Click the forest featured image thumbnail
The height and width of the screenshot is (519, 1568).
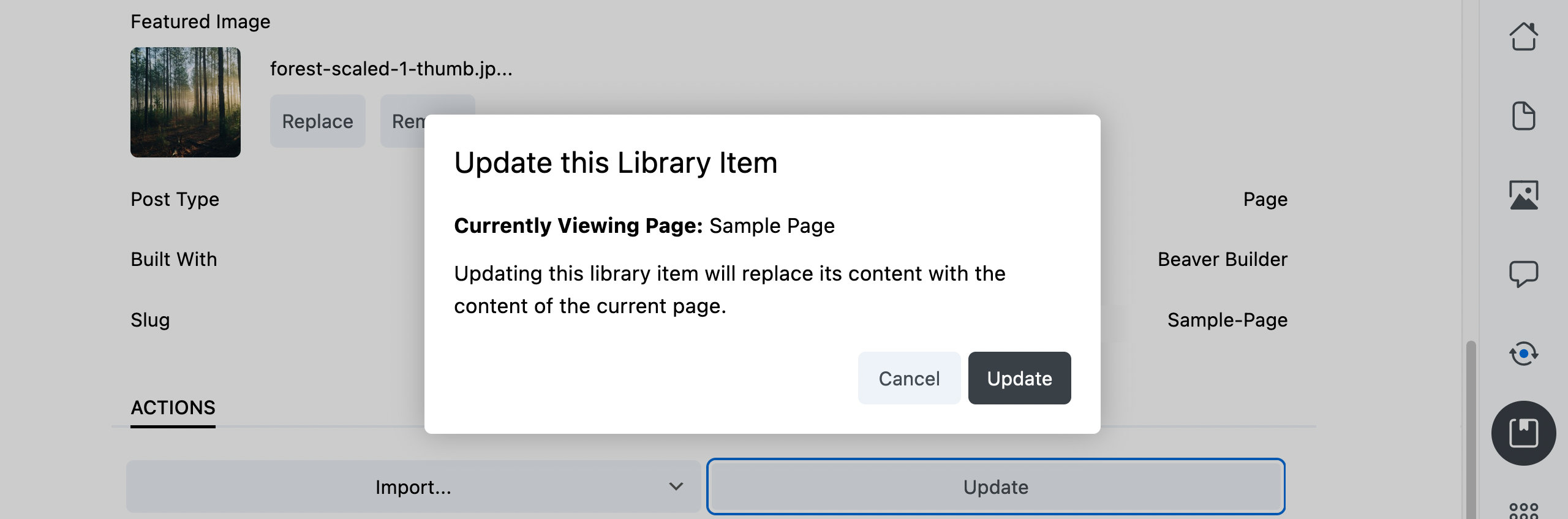coord(186,102)
